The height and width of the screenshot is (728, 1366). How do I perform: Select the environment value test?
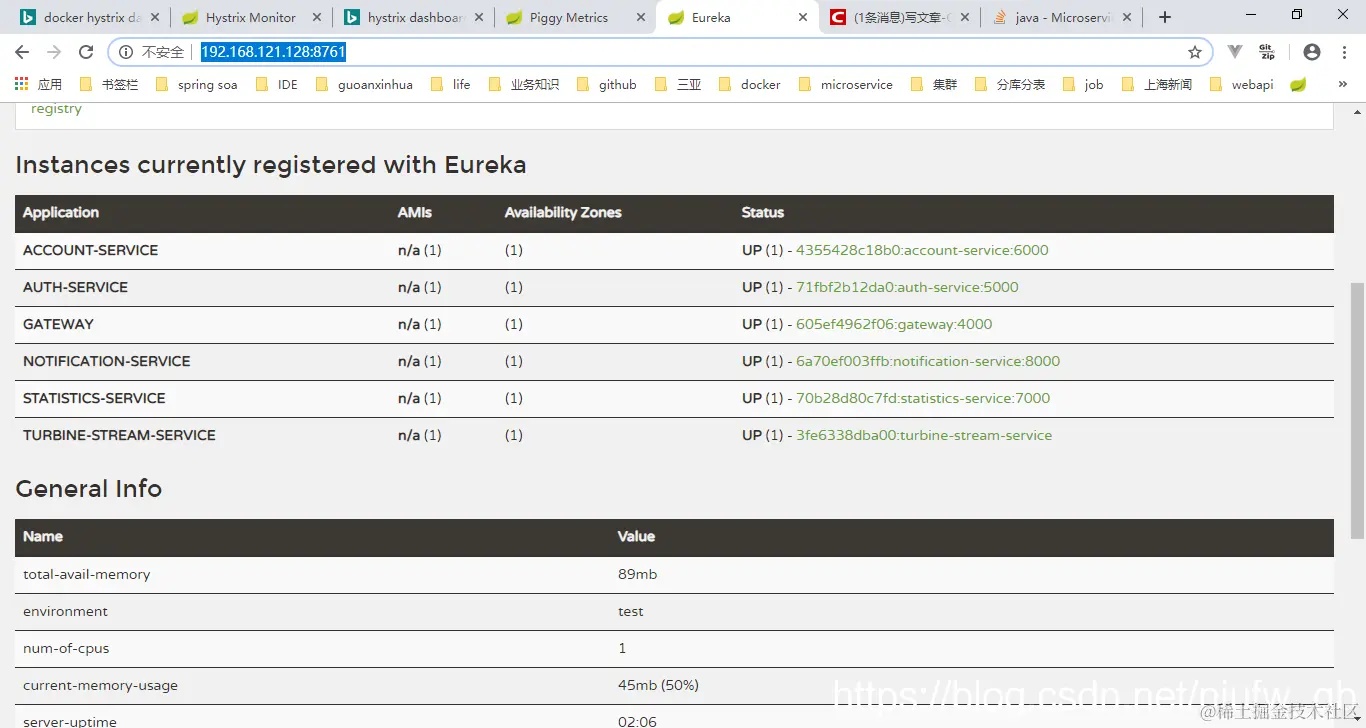click(631, 611)
